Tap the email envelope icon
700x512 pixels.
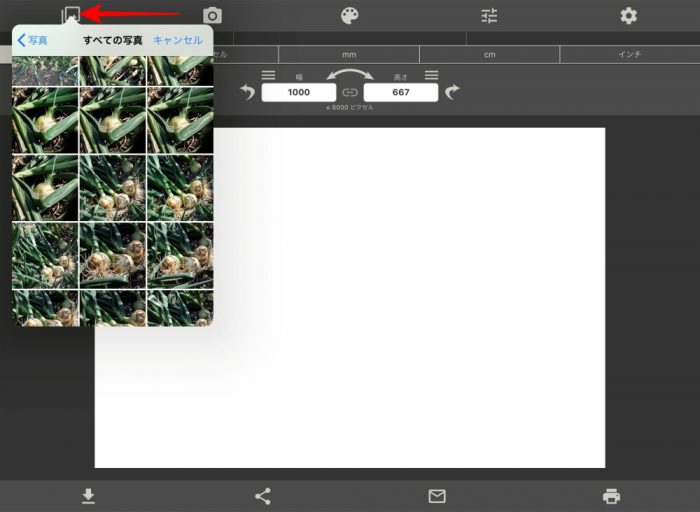(437, 496)
